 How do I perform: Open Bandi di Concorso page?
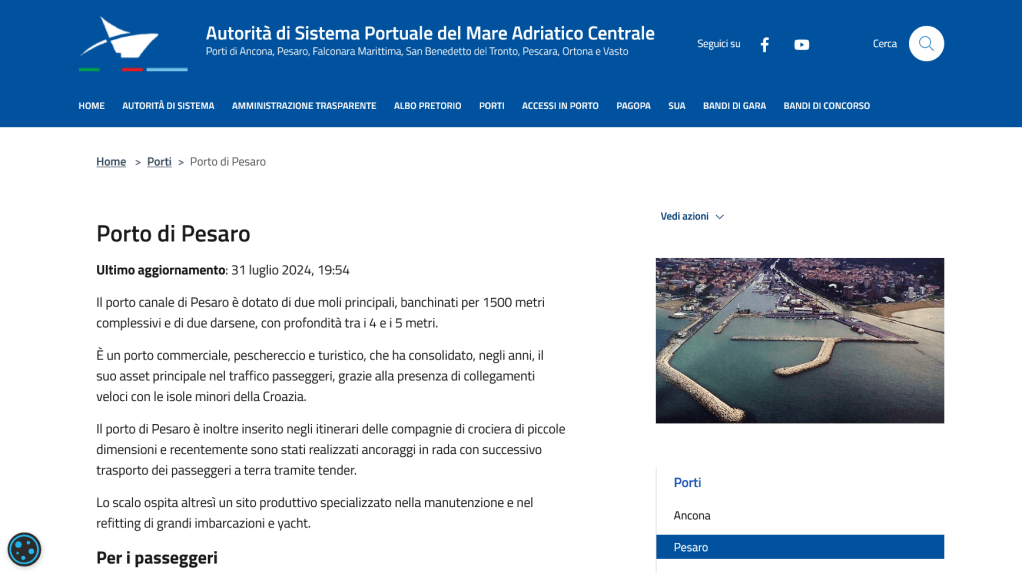click(x=826, y=106)
